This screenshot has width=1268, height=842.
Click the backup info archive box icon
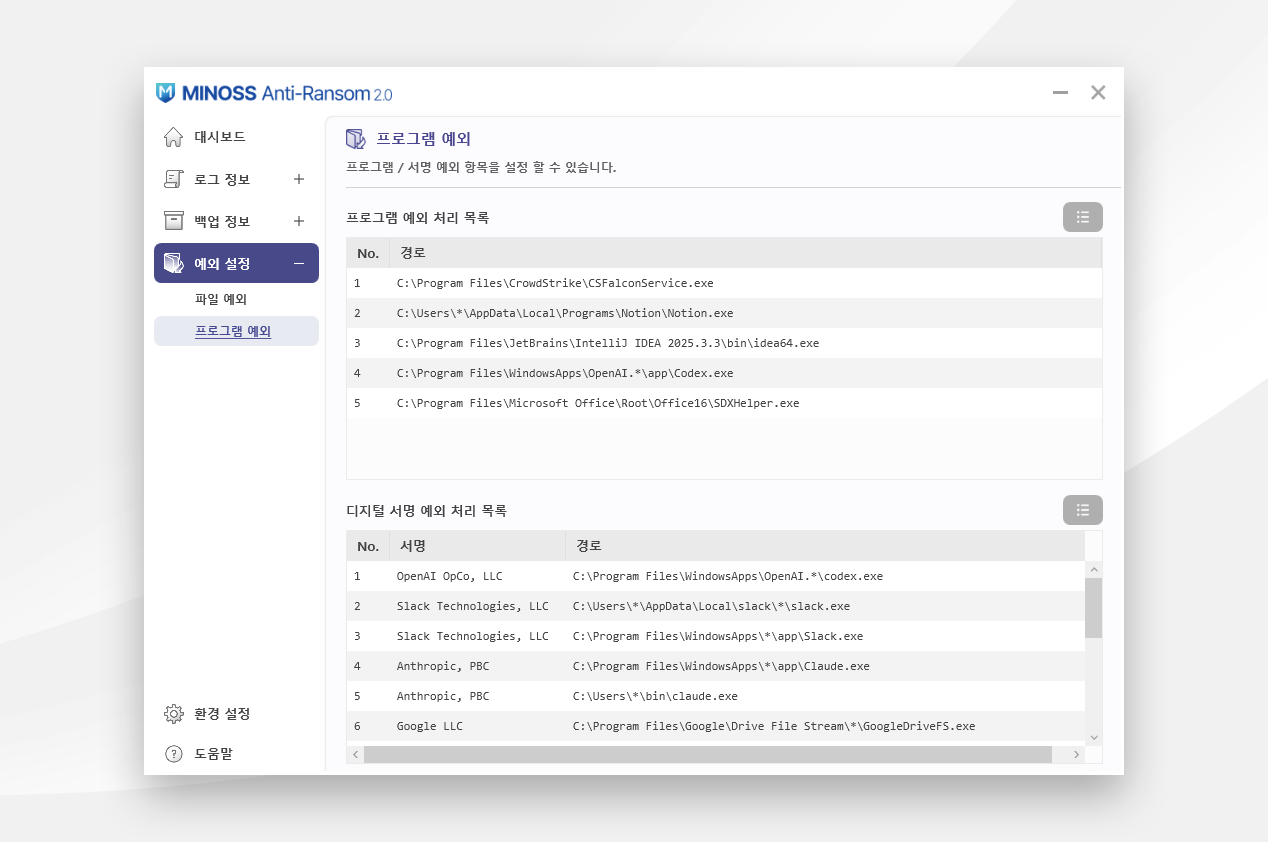173,221
